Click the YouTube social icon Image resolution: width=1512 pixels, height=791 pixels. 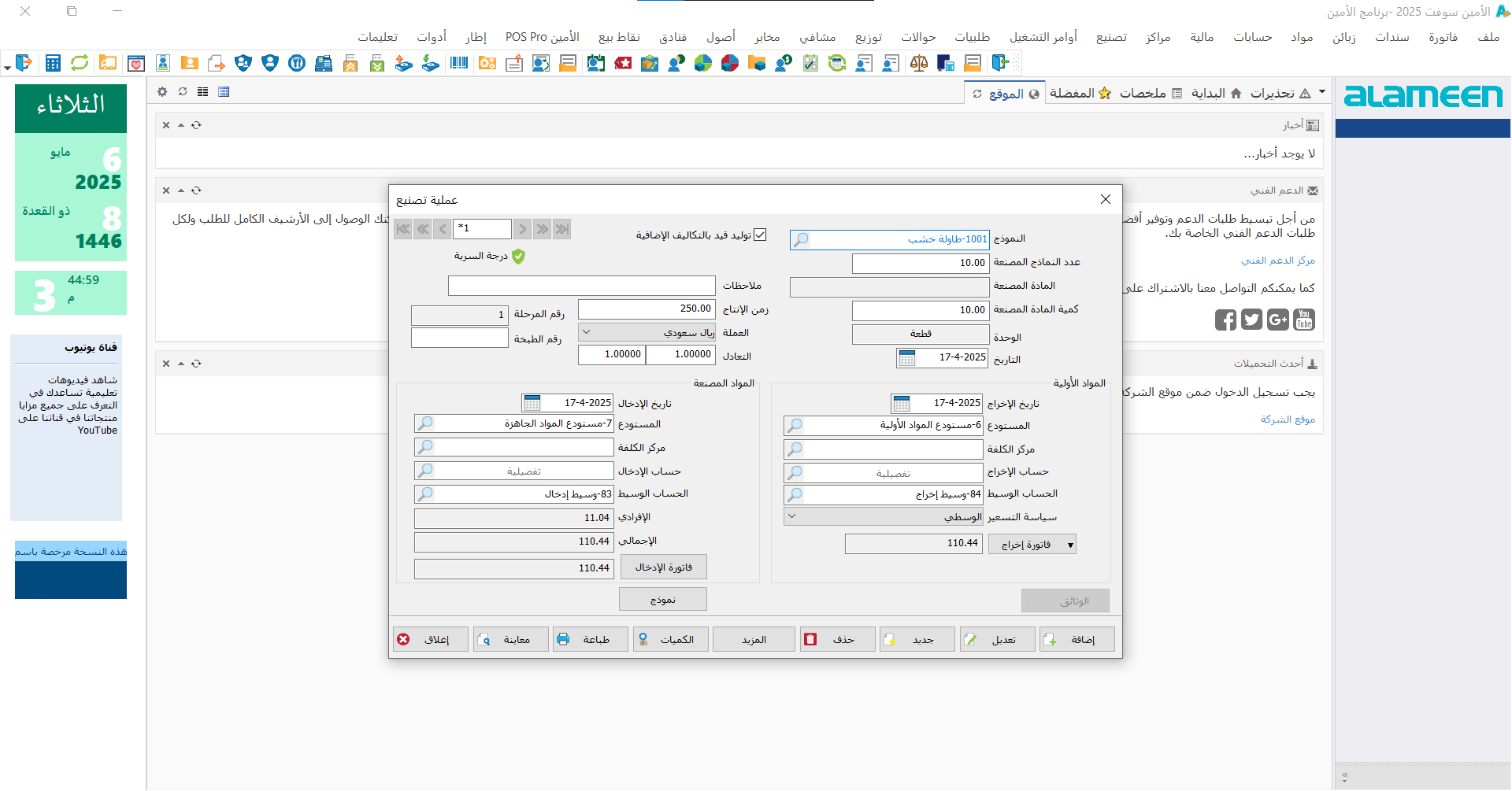[x=1304, y=320]
